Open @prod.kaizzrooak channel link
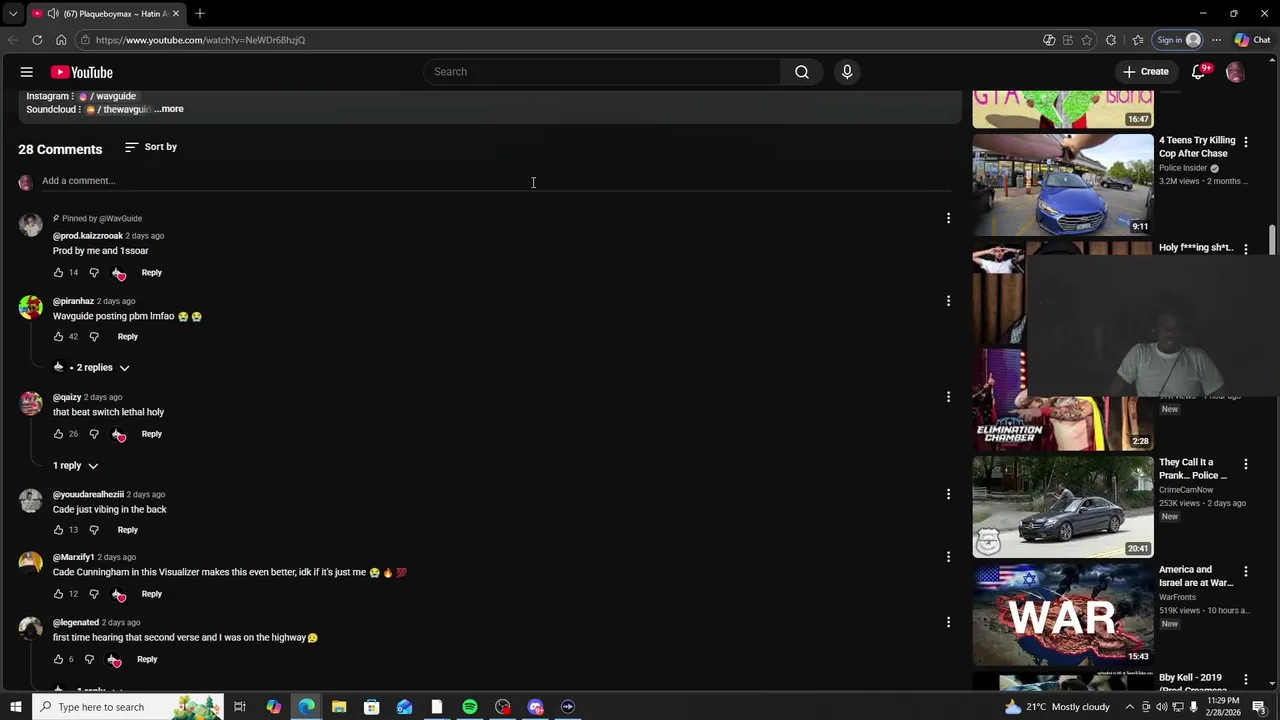Viewport: 1280px width, 720px height. (x=88, y=236)
